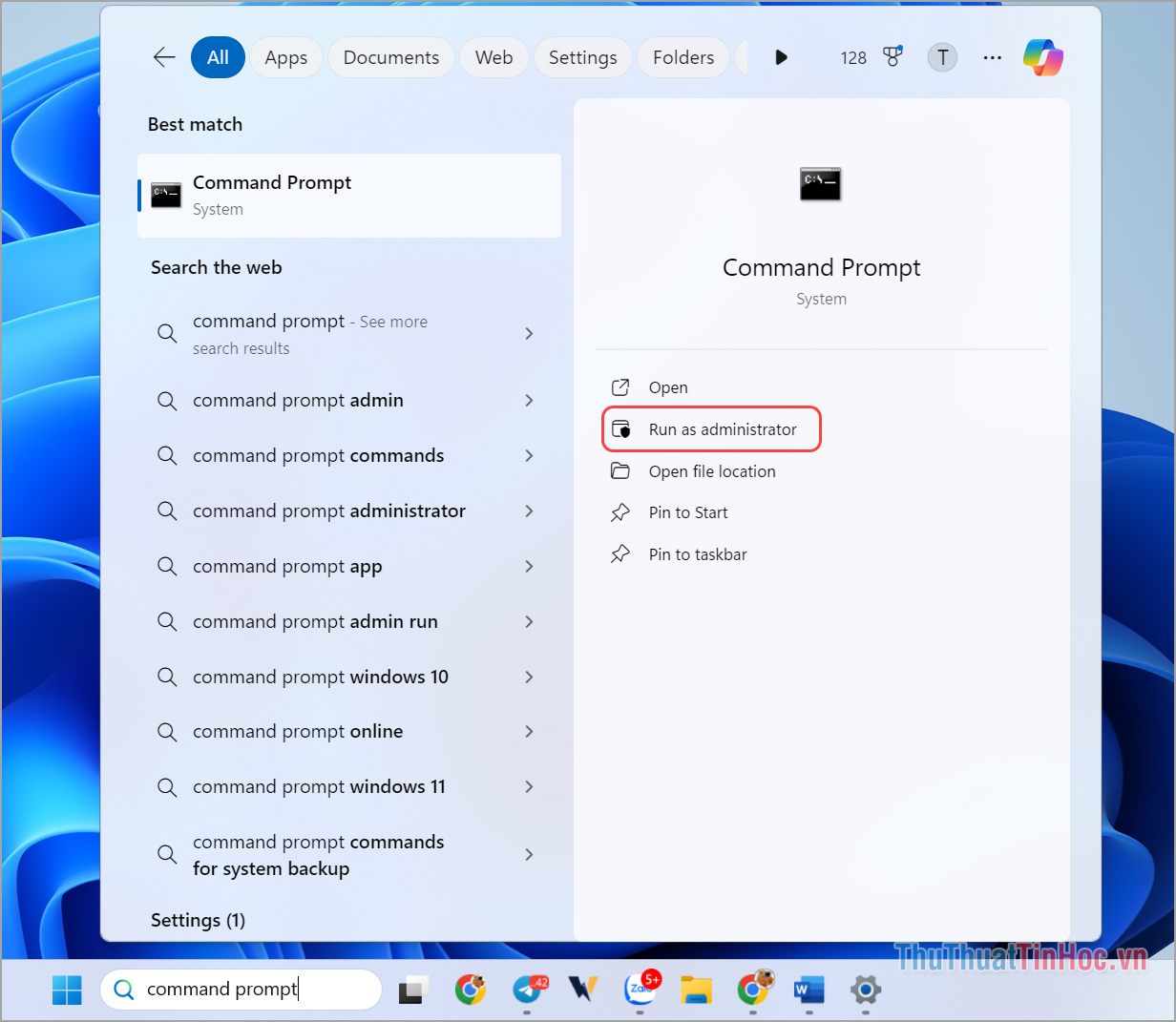The height and width of the screenshot is (1022, 1176).
Task: Expand the 'command prompt admin' suggestion chevron
Action: pos(529,401)
